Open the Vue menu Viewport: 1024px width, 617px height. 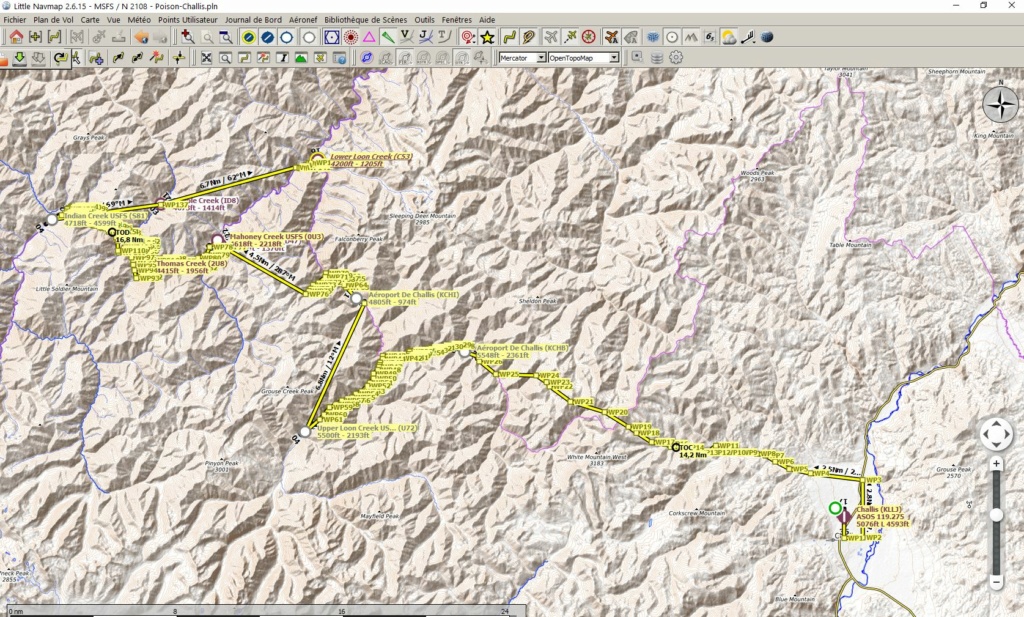tap(114, 20)
